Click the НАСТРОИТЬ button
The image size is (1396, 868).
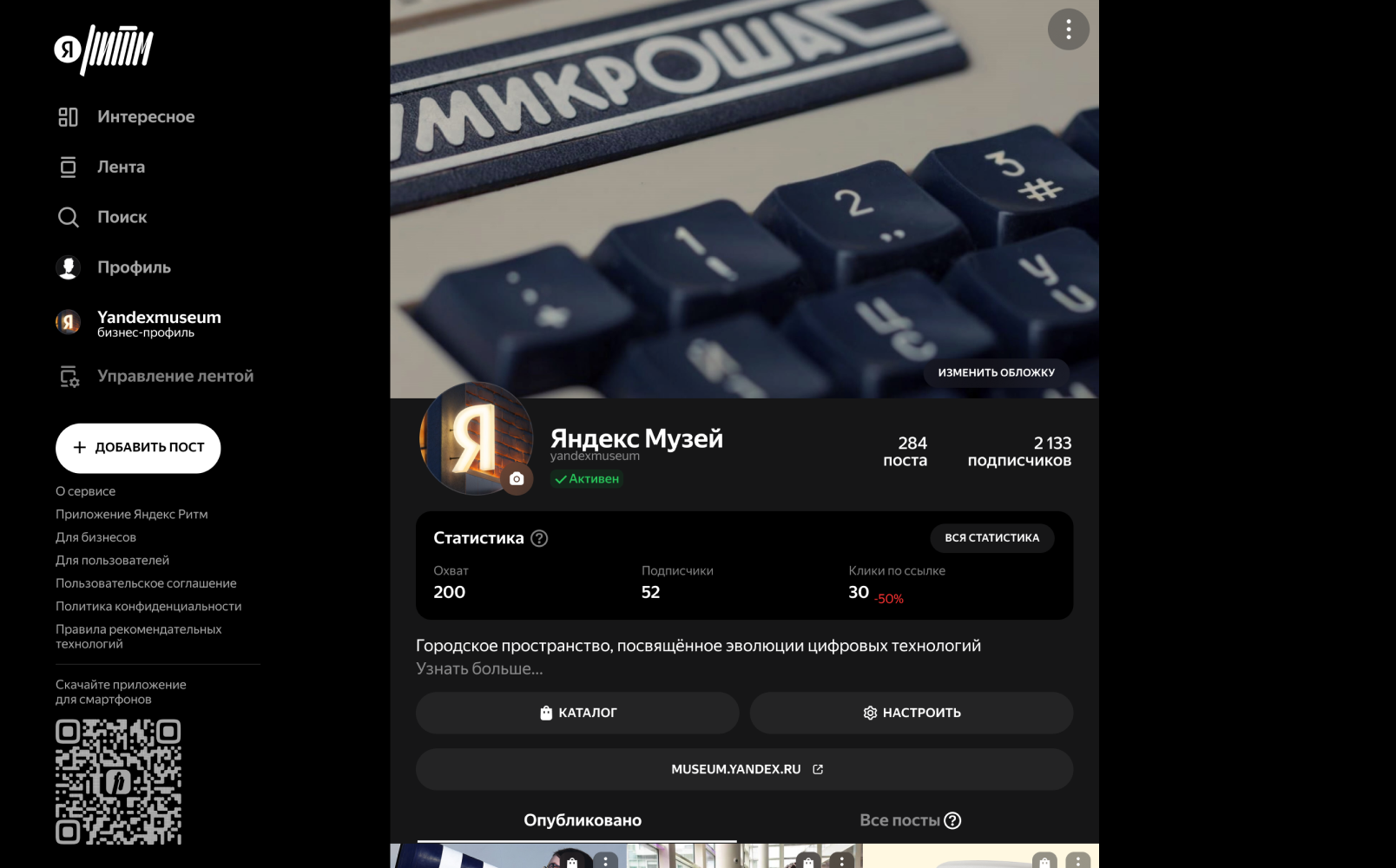[912, 713]
